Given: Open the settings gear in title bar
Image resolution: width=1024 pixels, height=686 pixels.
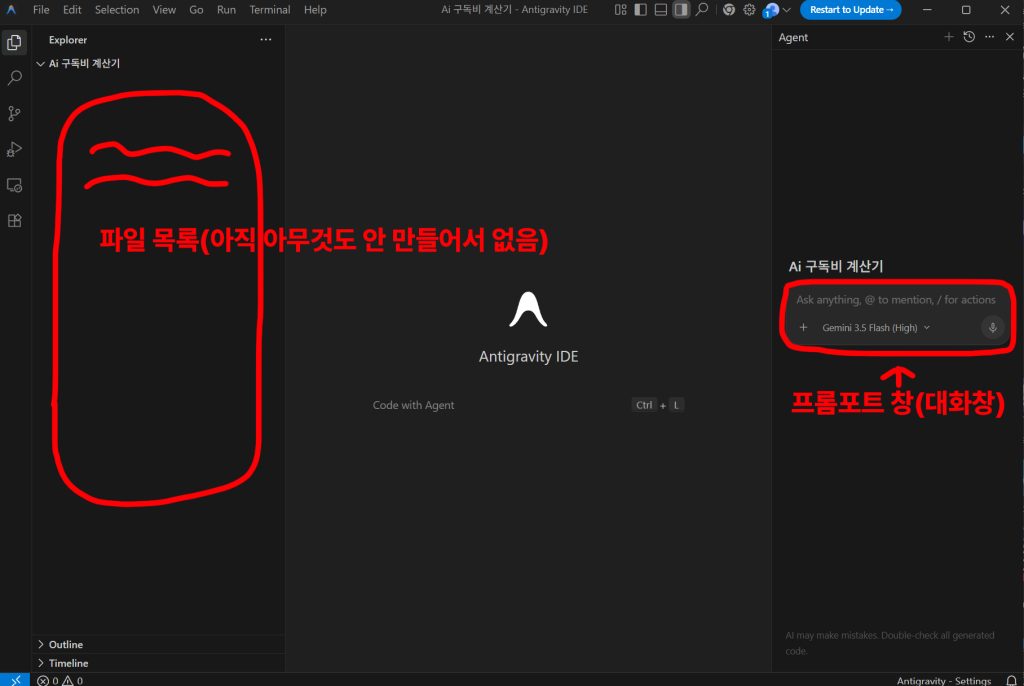Looking at the screenshot, I should click(749, 10).
